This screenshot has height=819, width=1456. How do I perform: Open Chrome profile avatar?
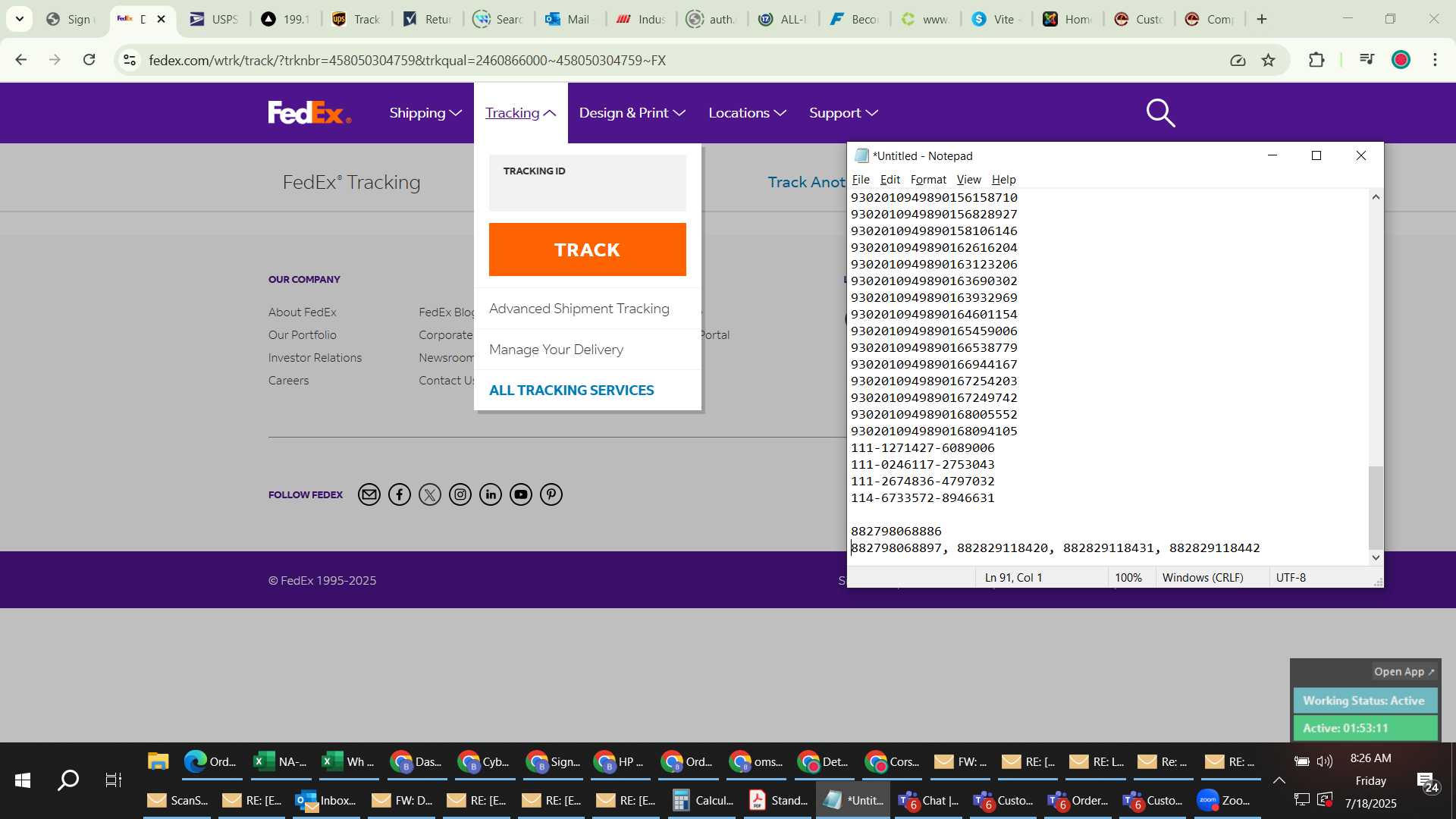pos(1401,60)
